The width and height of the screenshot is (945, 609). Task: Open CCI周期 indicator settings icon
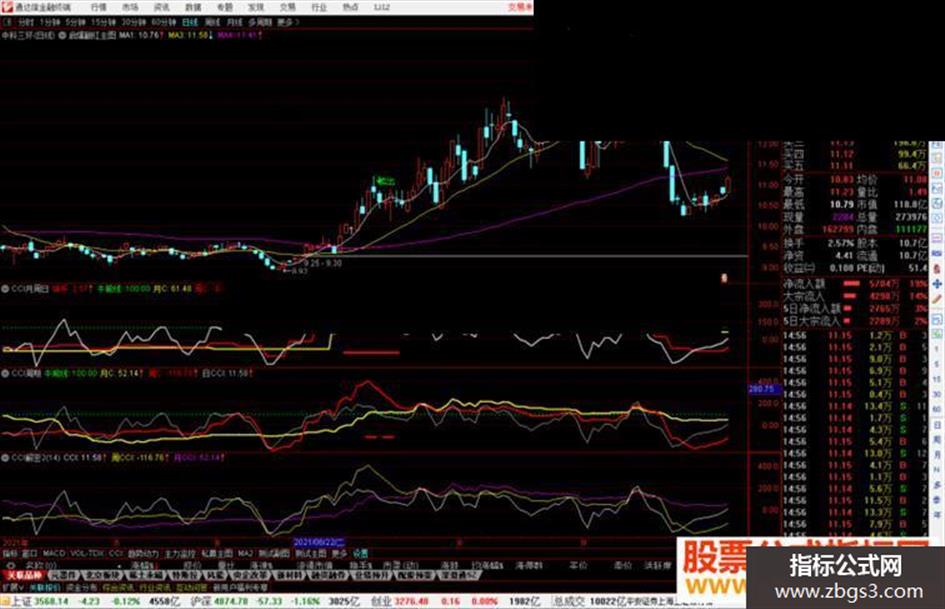coord(5,373)
